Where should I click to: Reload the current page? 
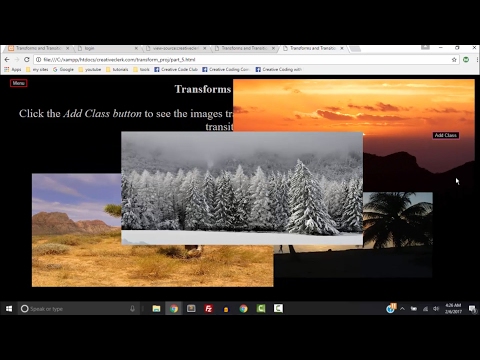coord(27,60)
